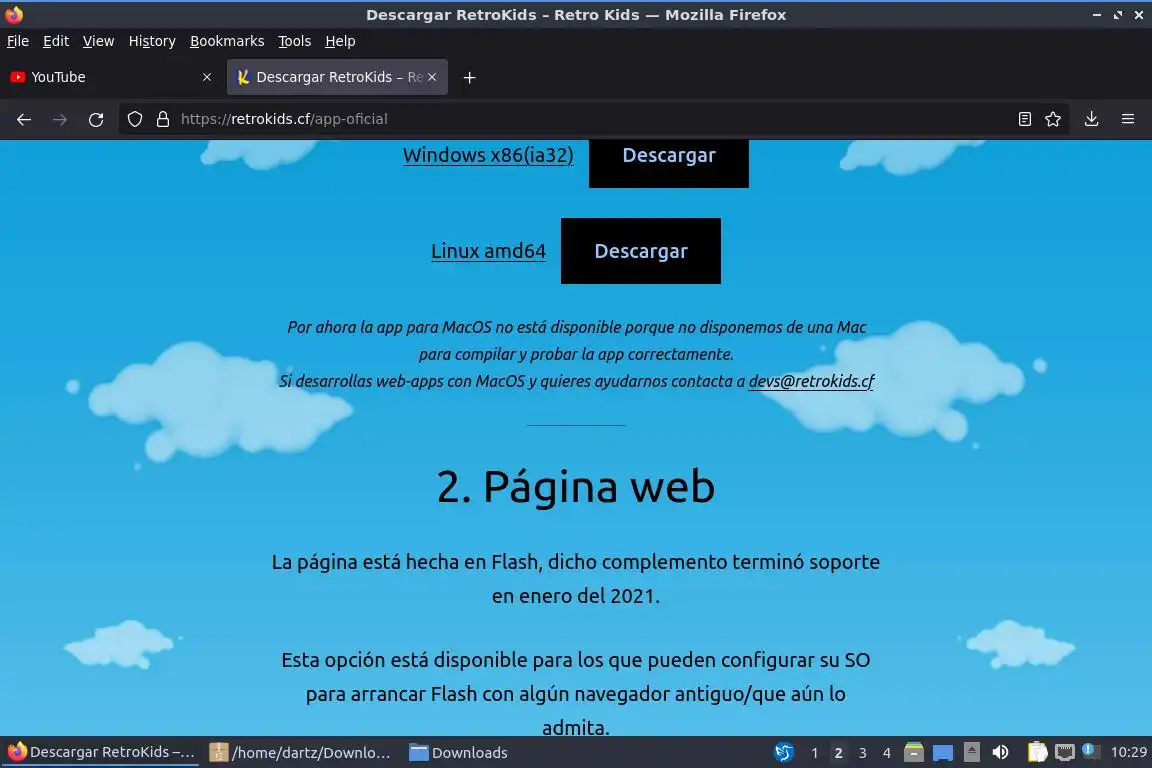Click the forward navigation arrow
This screenshot has height=768, width=1152.
pos(60,119)
